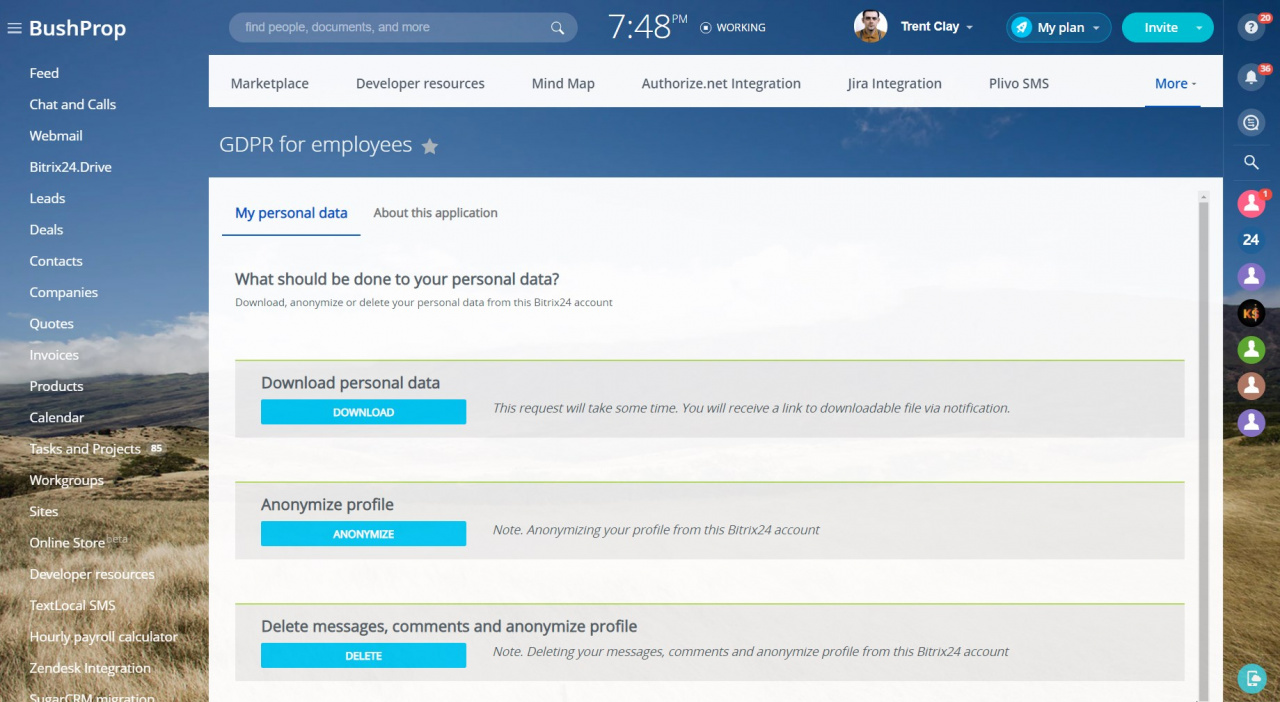Open Zendesk Integration in left menu
The image size is (1280, 702).
click(x=90, y=668)
